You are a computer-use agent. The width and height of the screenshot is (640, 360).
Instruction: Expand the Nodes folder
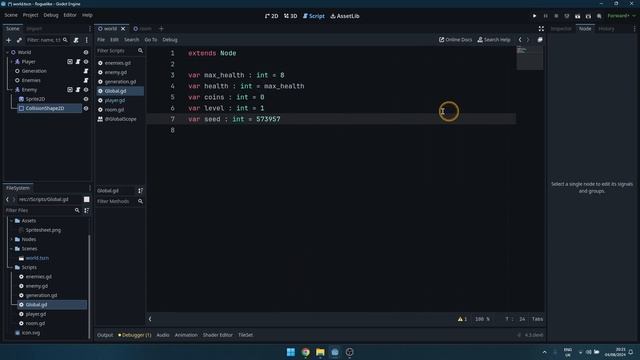coord(11,239)
